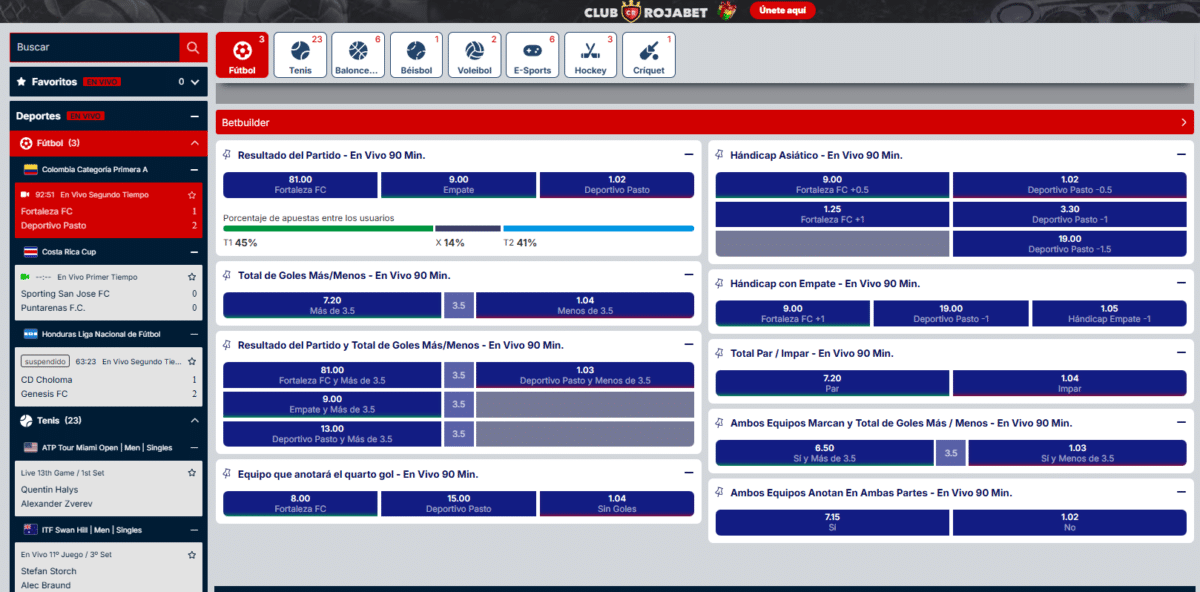Collapse Hándicap Asiático market panel
Screen dimensions: 1200x592
[x=1182, y=155]
